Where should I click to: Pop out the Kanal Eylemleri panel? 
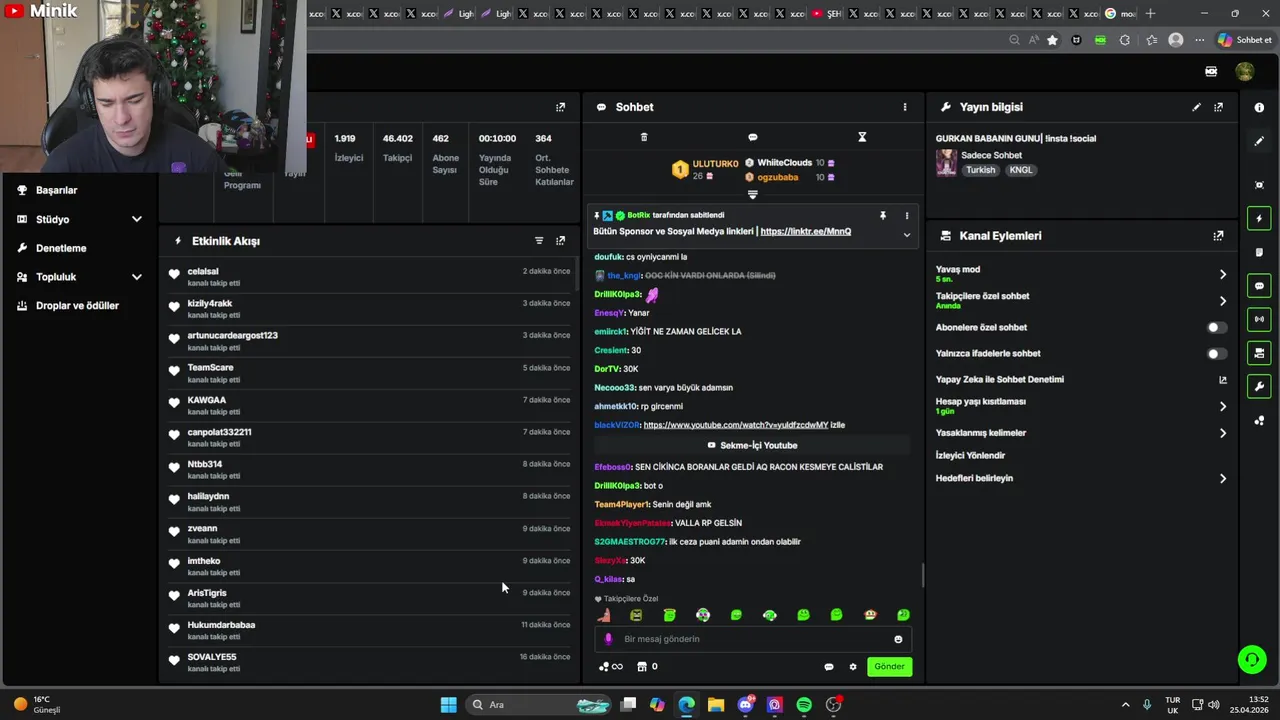point(1218,236)
